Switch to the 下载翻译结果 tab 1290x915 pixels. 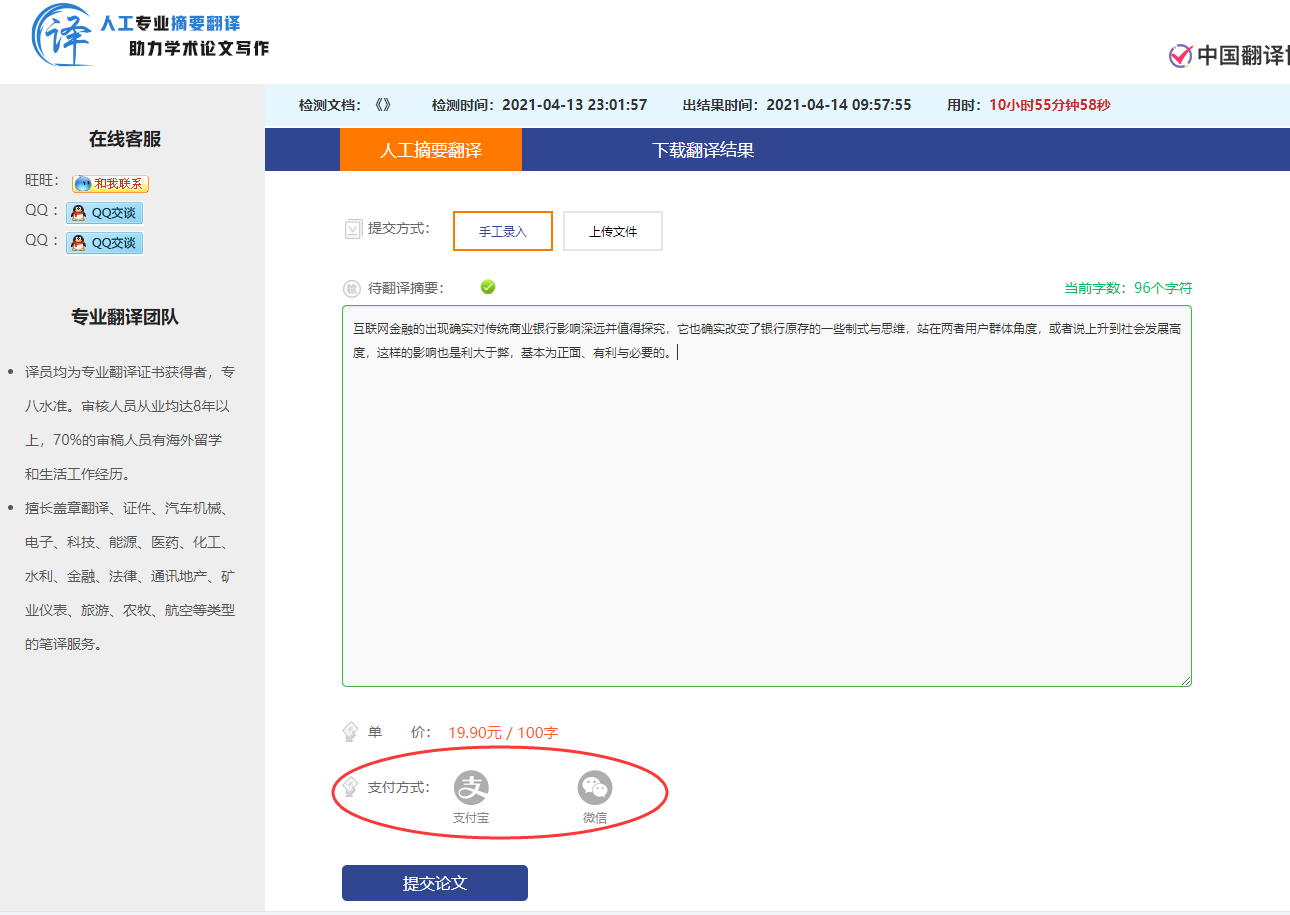[x=703, y=150]
